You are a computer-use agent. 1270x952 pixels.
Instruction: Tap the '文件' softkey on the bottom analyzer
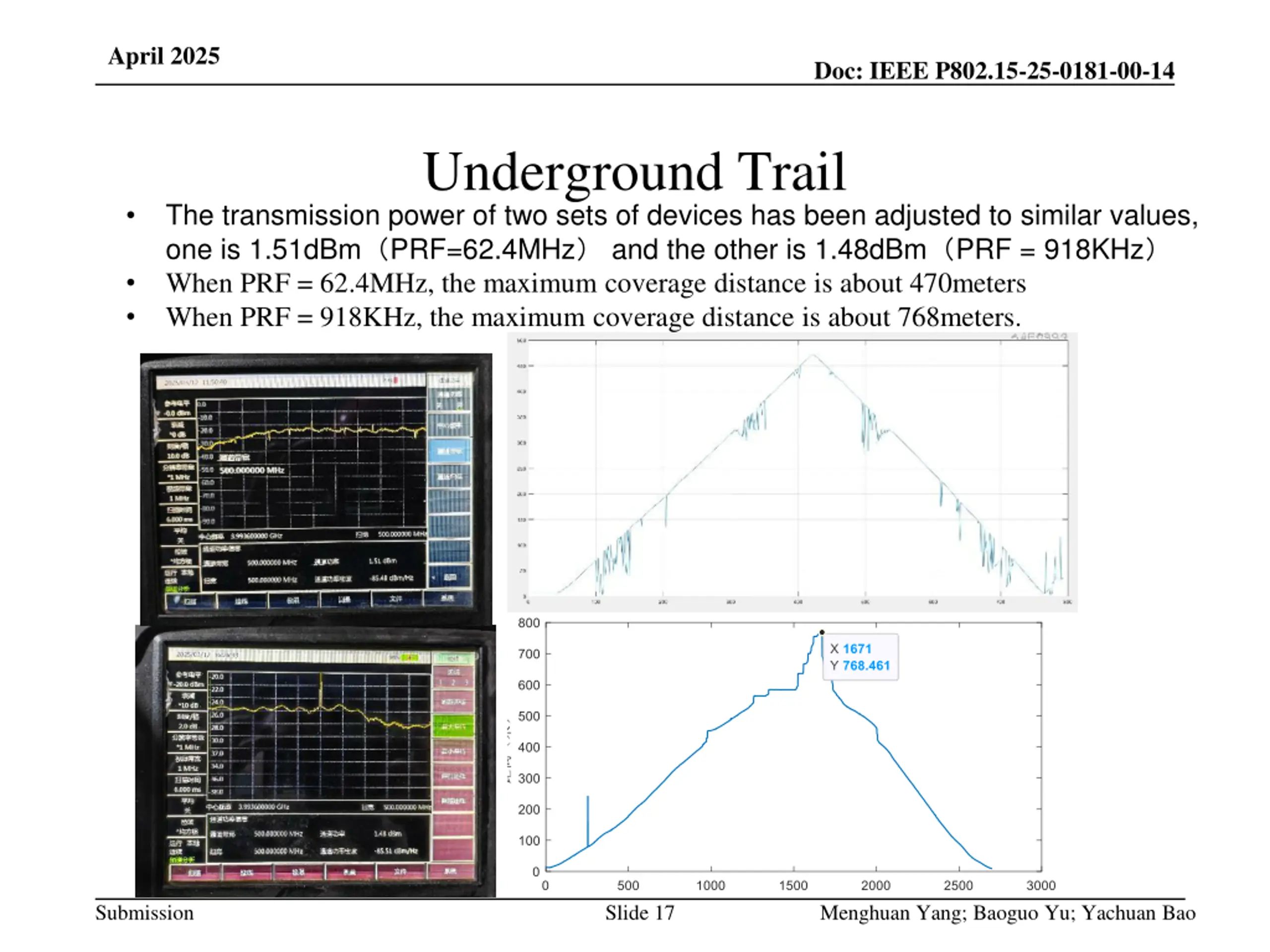point(400,872)
